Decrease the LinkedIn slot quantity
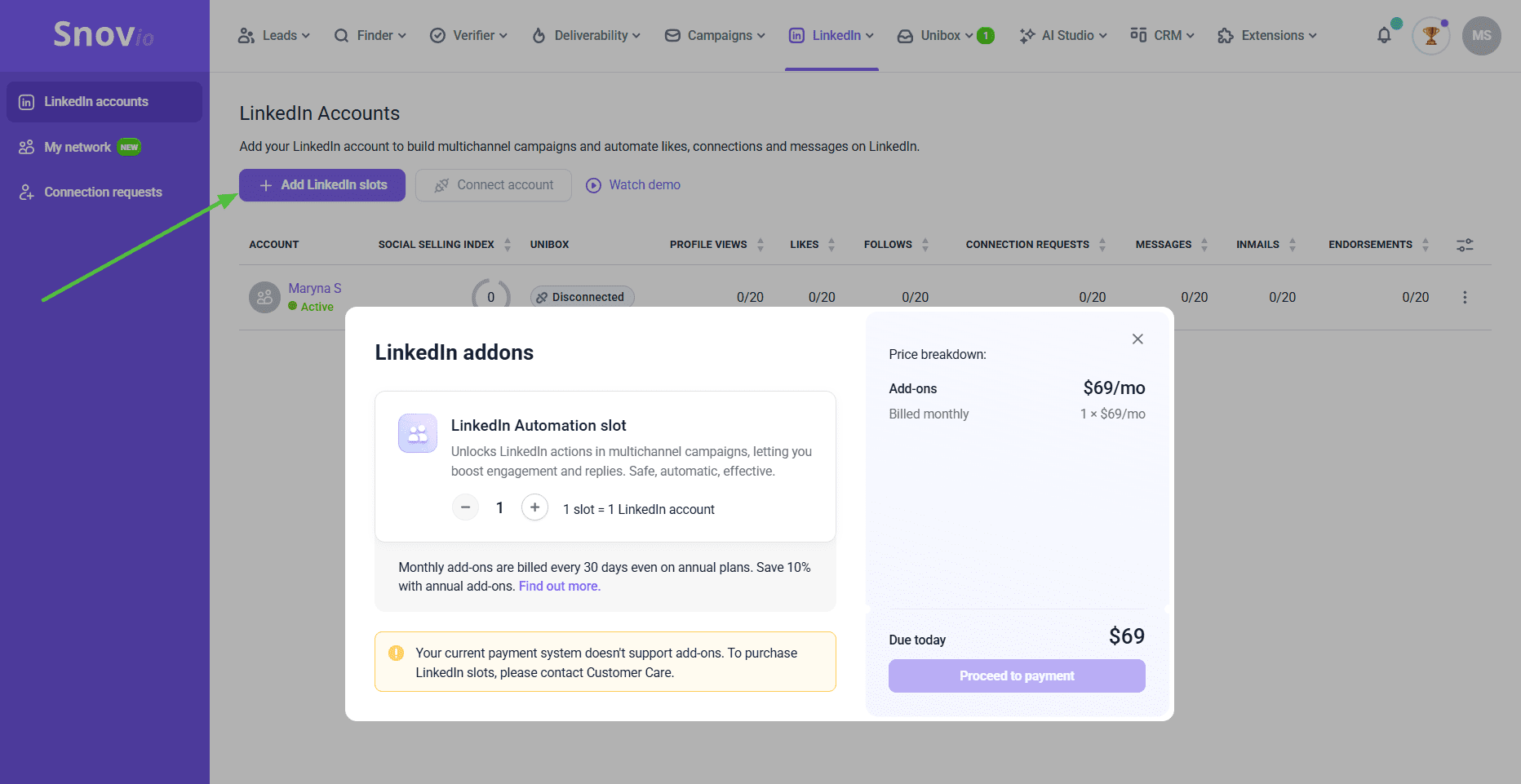This screenshot has height=784, width=1521. (x=465, y=507)
